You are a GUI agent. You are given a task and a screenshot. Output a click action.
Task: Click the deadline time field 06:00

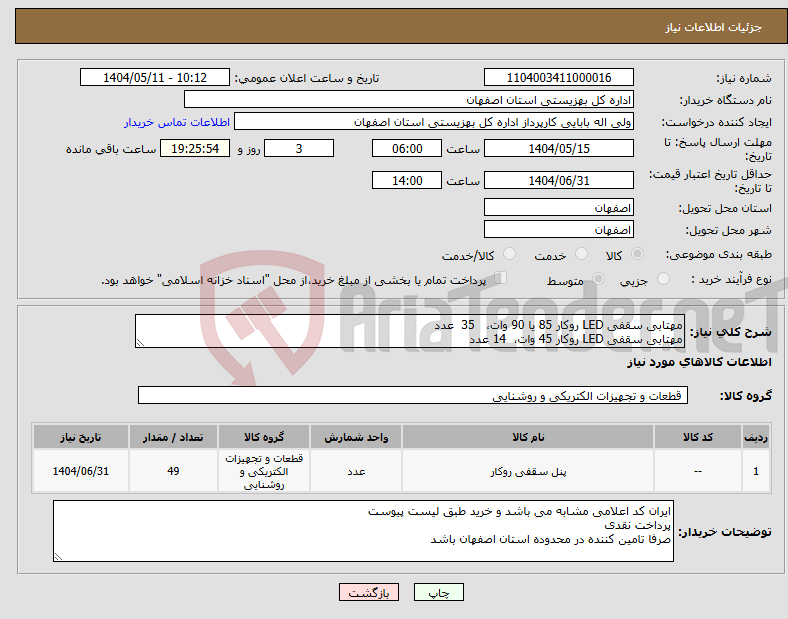click(407, 149)
